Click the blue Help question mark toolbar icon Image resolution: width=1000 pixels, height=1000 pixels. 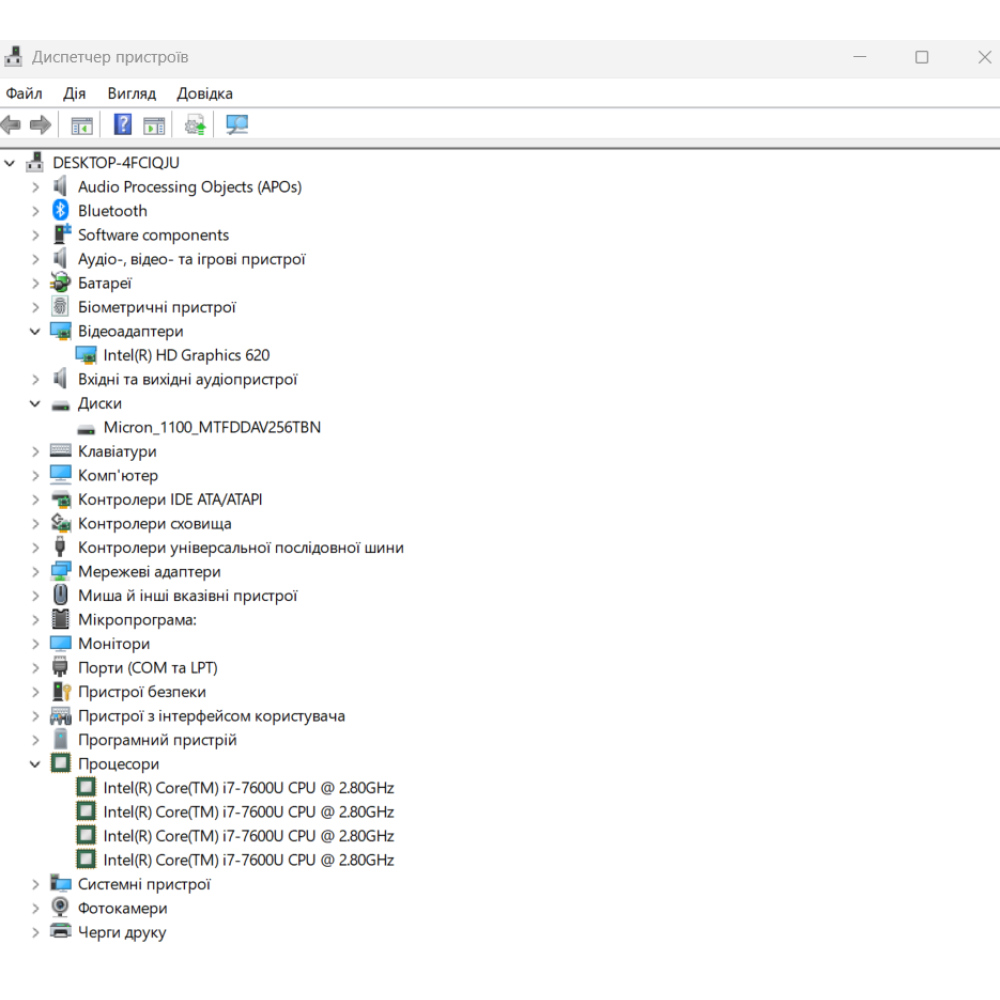122,125
